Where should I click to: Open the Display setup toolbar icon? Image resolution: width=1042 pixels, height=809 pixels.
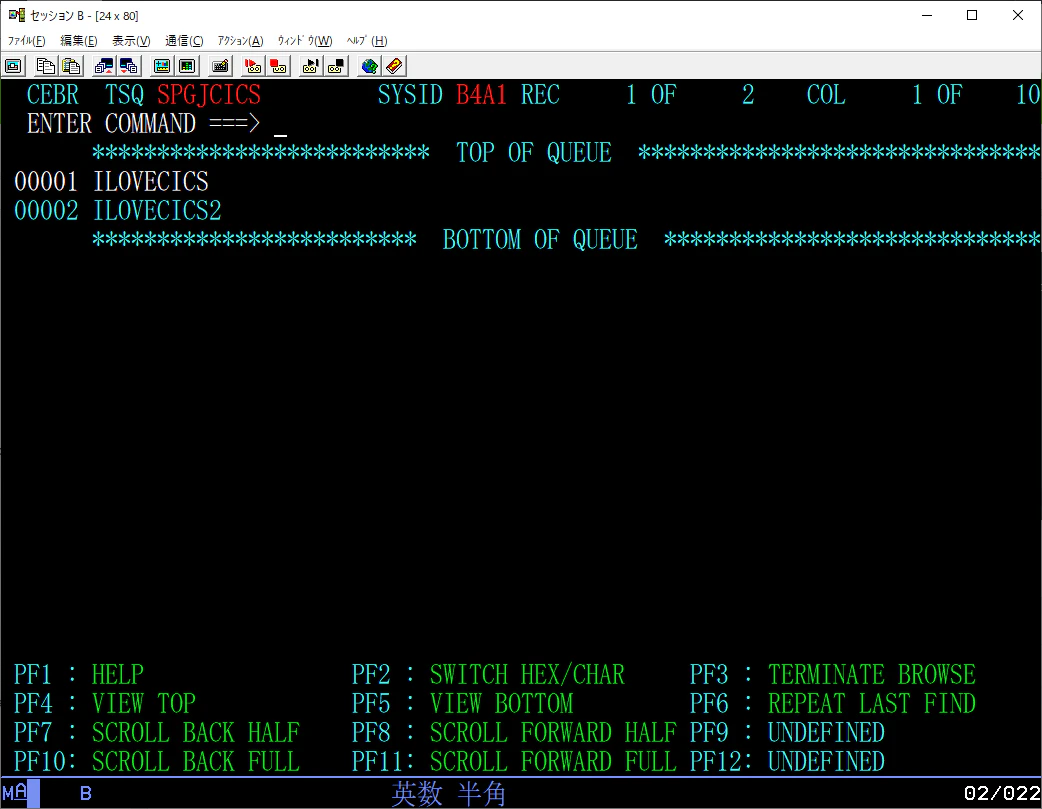(x=162, y=66)
